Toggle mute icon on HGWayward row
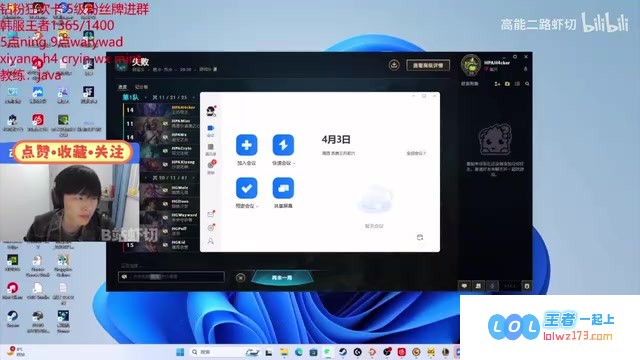The height and width of the screenshot is (360, 640). pos(165,218)
